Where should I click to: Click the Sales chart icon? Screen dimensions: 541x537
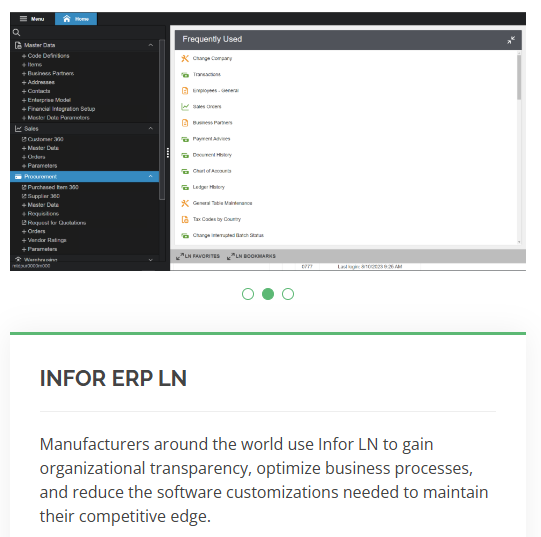point(18,129)
